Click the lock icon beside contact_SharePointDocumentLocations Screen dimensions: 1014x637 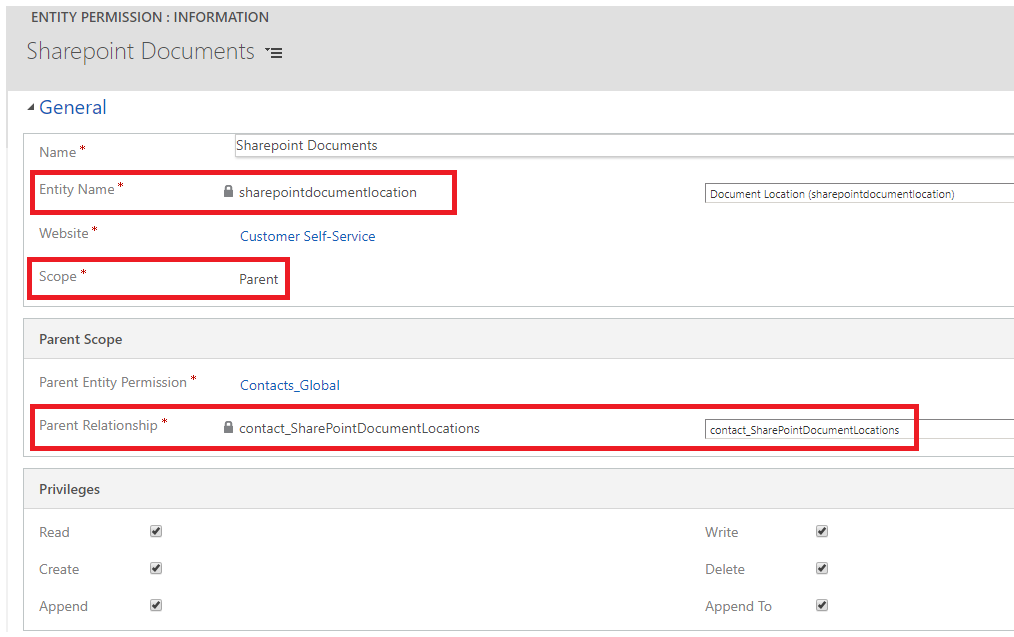point(228,427)
